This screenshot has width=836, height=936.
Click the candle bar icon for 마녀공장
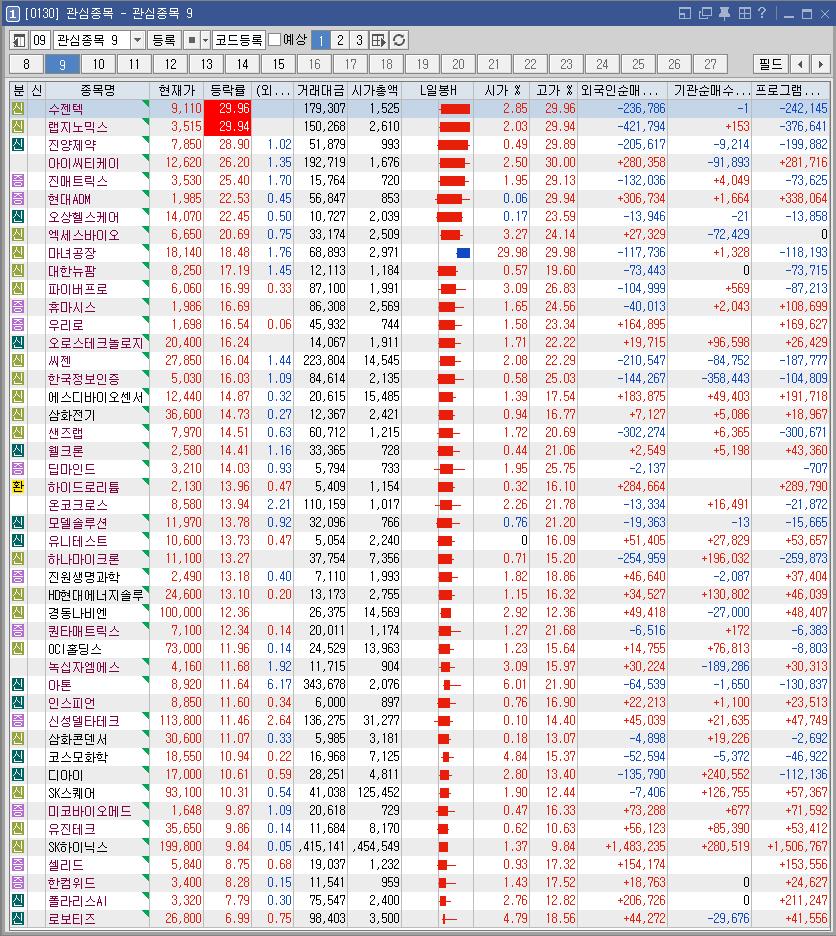click(463, 253)
